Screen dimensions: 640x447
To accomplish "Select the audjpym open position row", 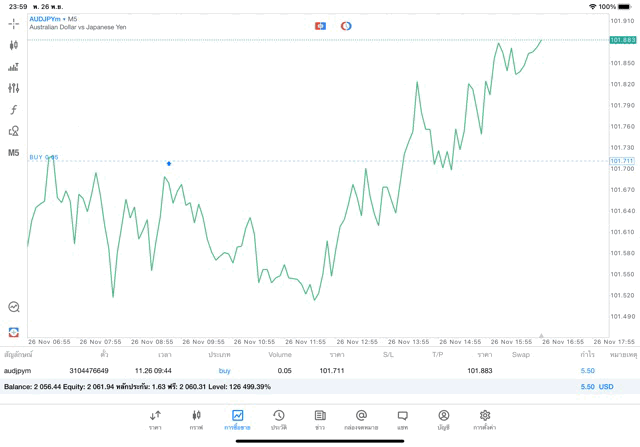I will tap(300, 371).
